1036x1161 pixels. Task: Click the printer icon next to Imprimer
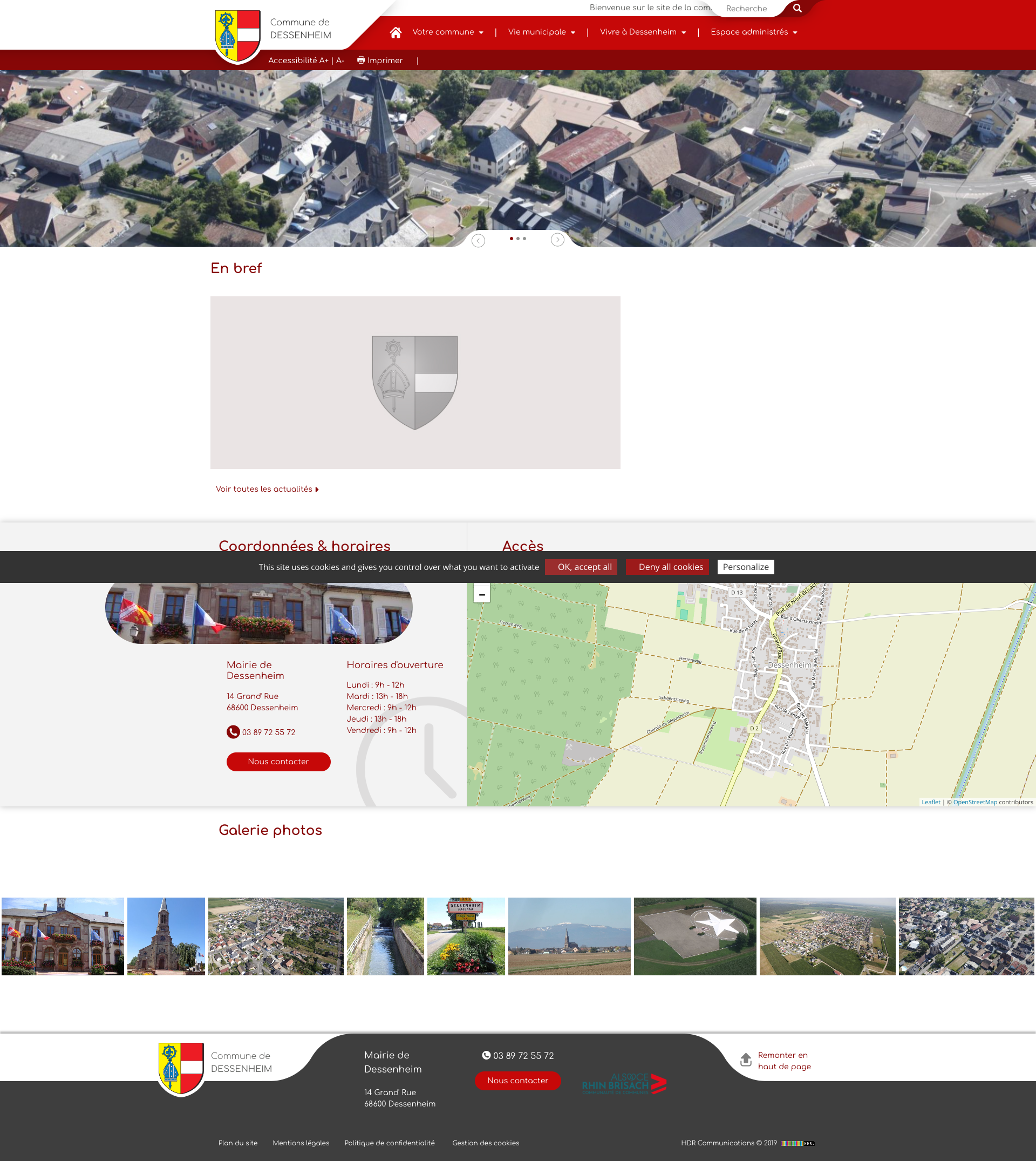[x=361, y=60]
